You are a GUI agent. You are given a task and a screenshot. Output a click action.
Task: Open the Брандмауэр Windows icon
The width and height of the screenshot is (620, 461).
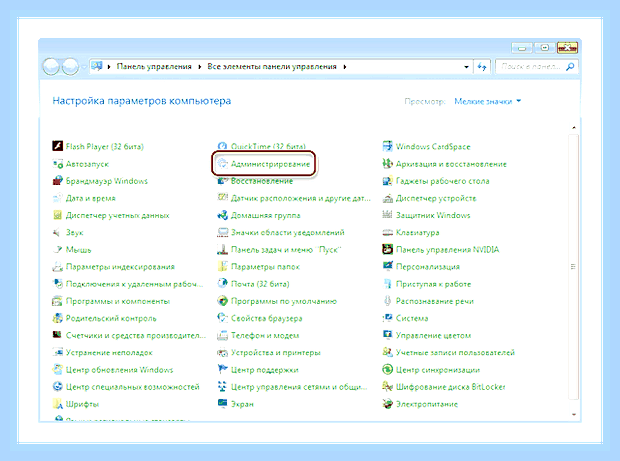58,181
